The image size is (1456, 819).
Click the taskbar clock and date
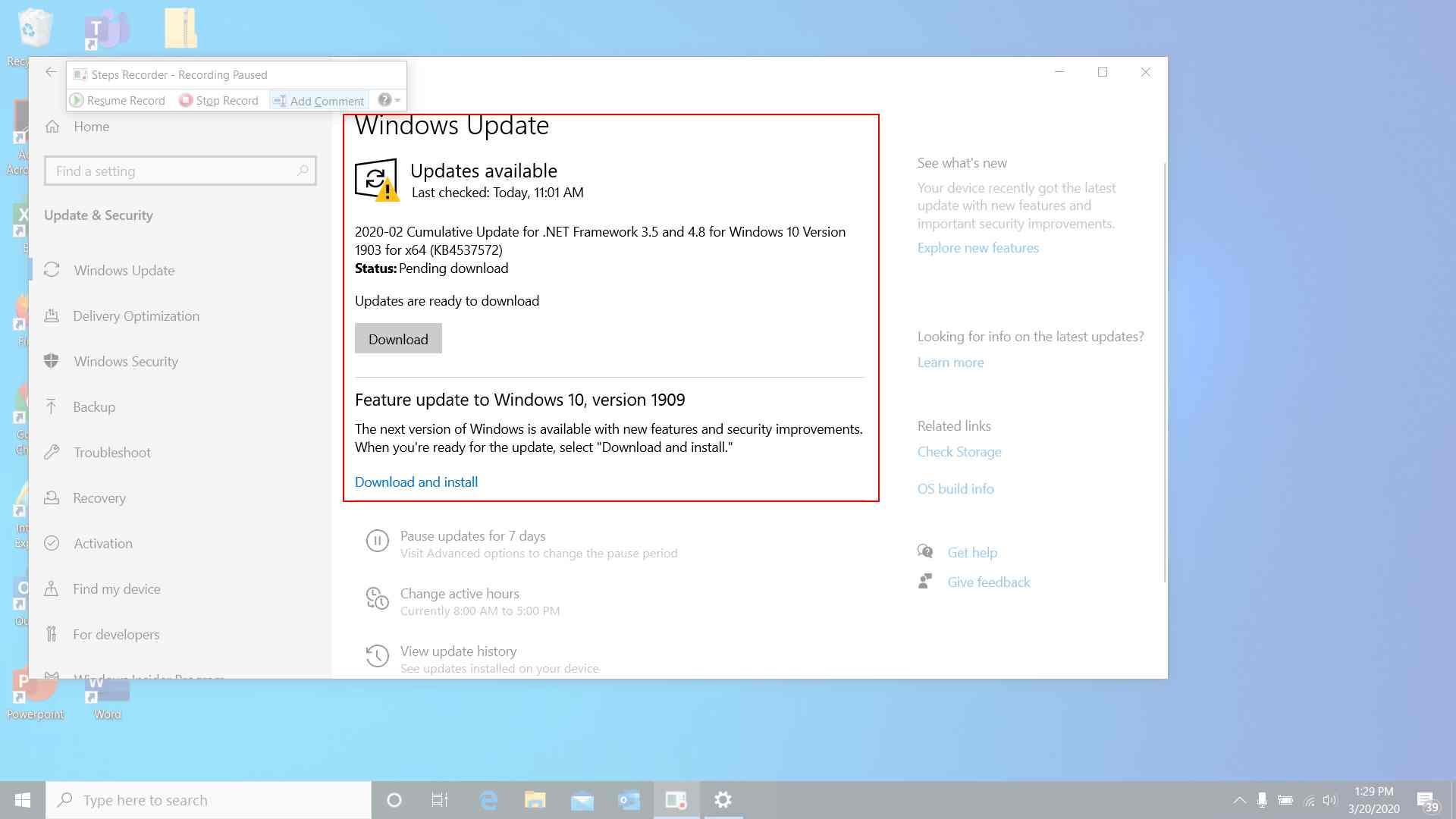(1374, 800)
